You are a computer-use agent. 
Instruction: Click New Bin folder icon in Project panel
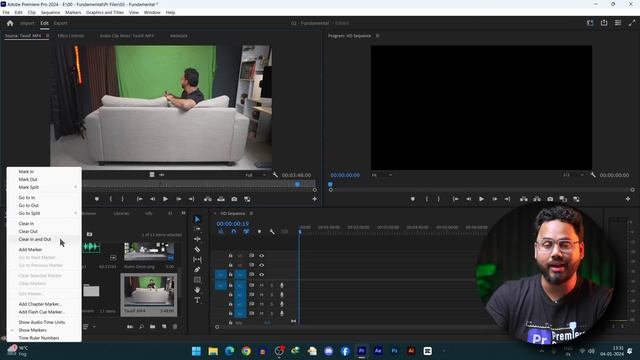[x=152, y=327]
